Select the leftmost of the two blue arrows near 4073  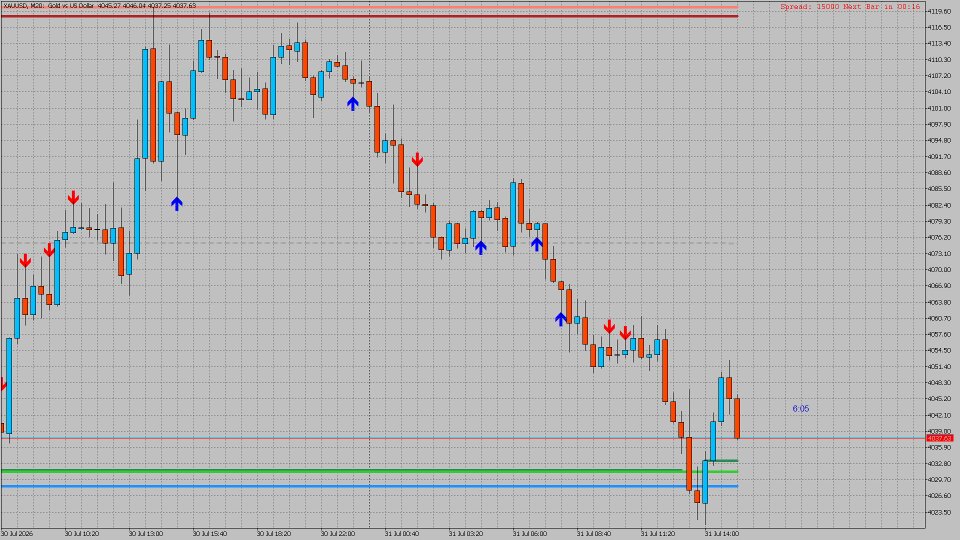tap(481, 247)
